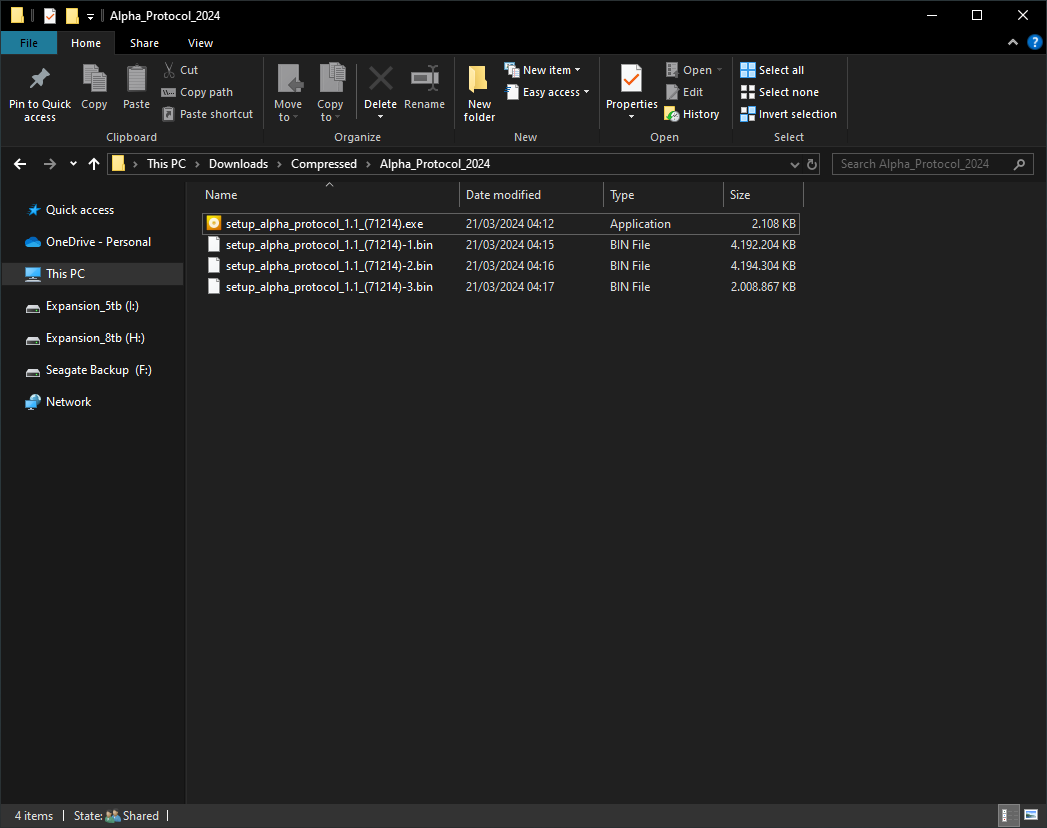Open Expansion_8tb (H:) drive
Viewport: 1047px width, 828px height.
95,338
